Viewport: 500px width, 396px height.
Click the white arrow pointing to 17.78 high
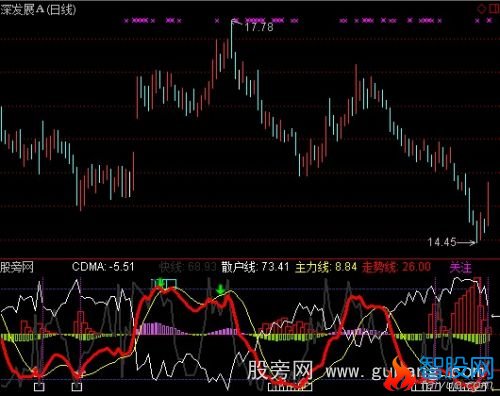[237, 22]
